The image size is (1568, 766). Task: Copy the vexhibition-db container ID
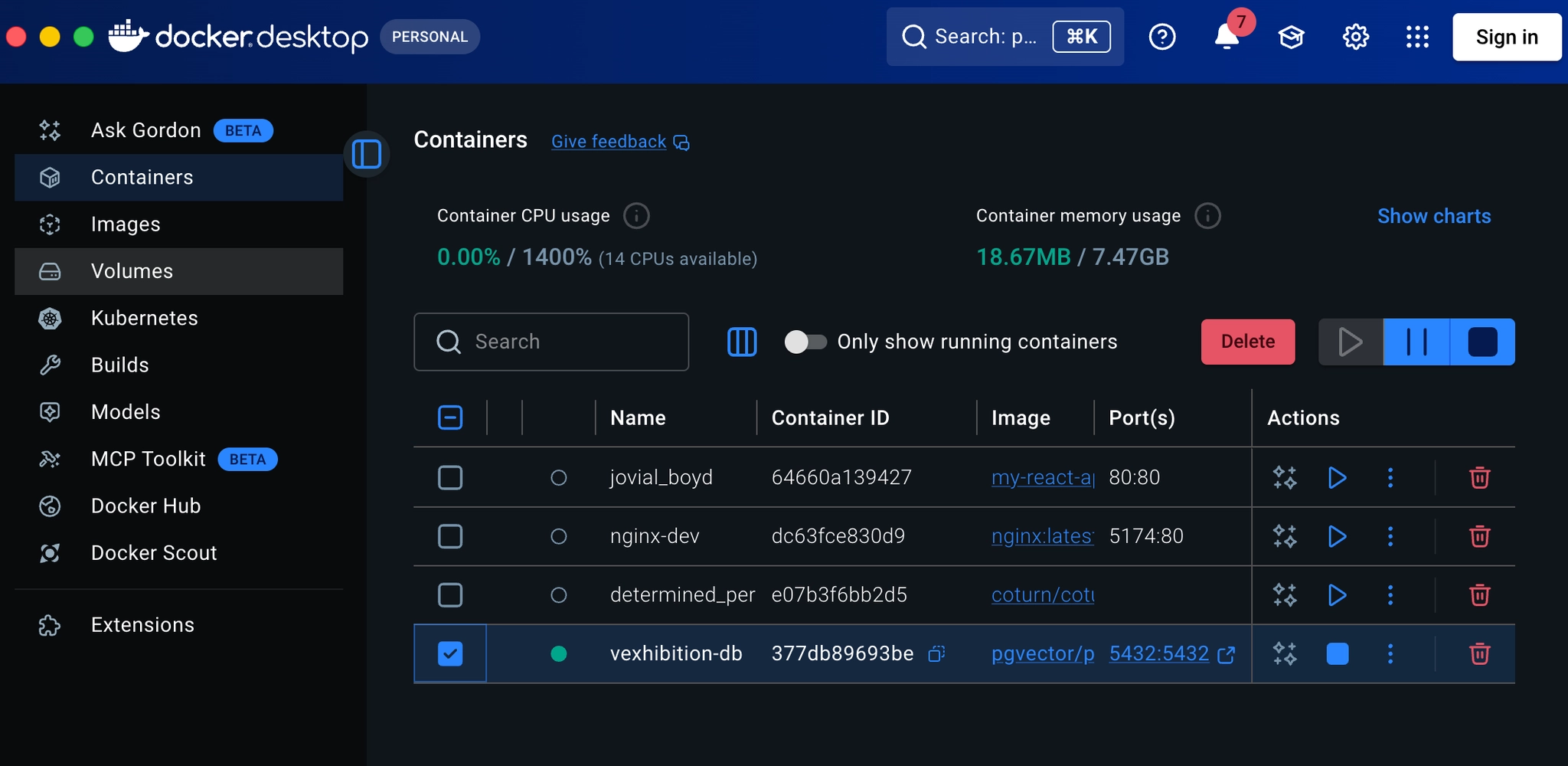point(936,653)
